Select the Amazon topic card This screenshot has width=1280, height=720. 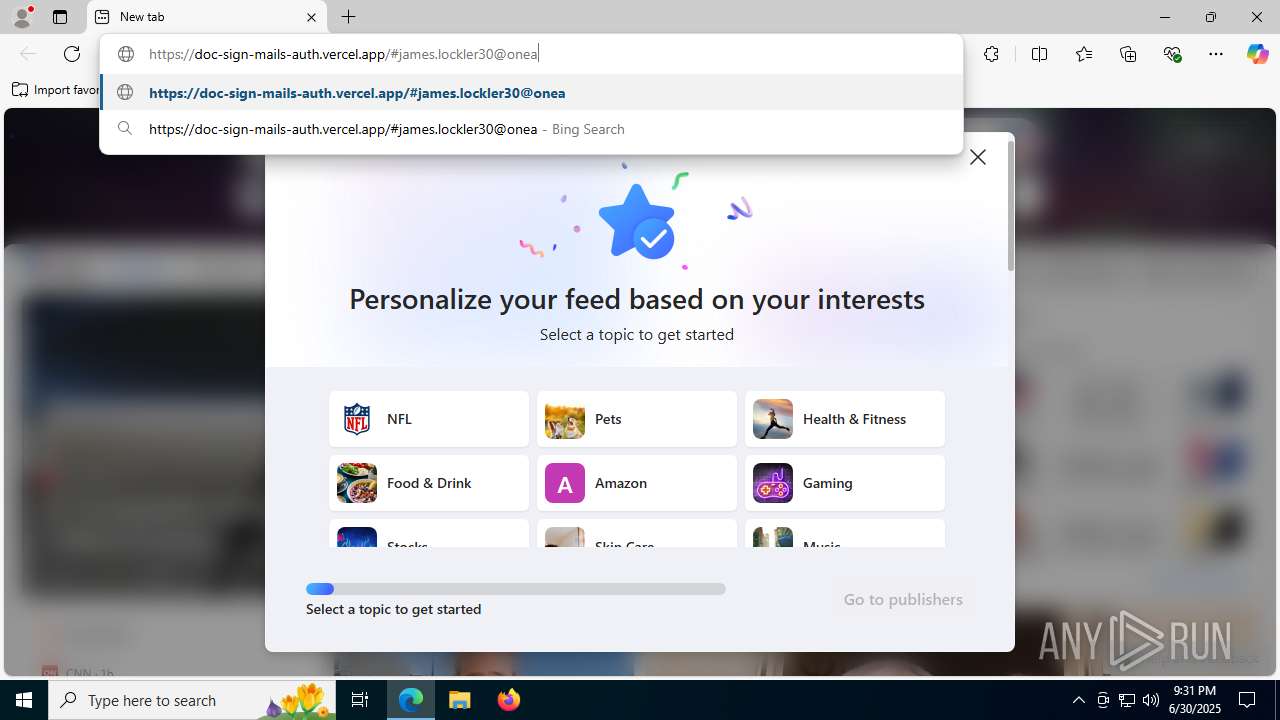click(637, 483)
